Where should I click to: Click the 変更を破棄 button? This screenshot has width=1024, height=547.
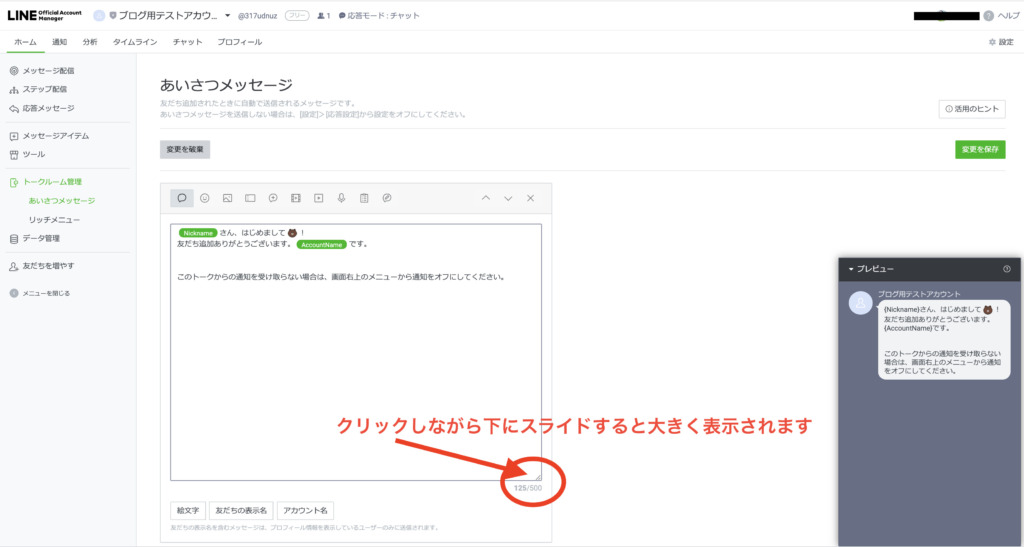pos(185,149)
